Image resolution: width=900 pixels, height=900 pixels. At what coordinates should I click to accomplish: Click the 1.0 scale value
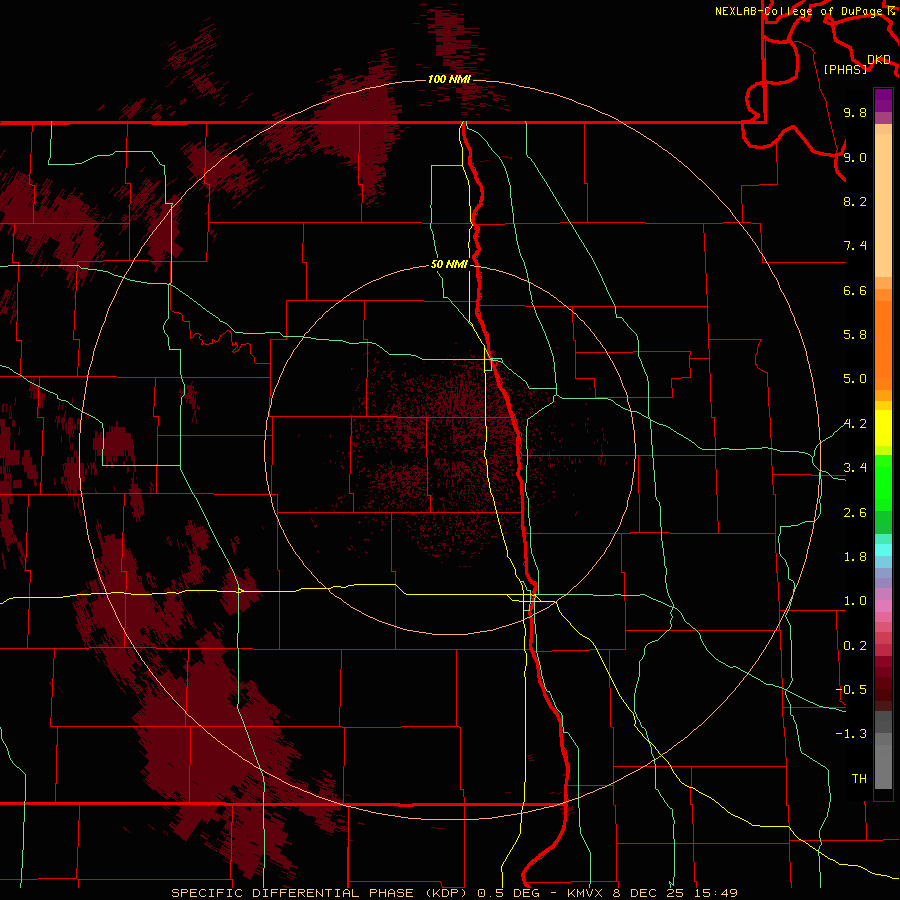[855, 601]
